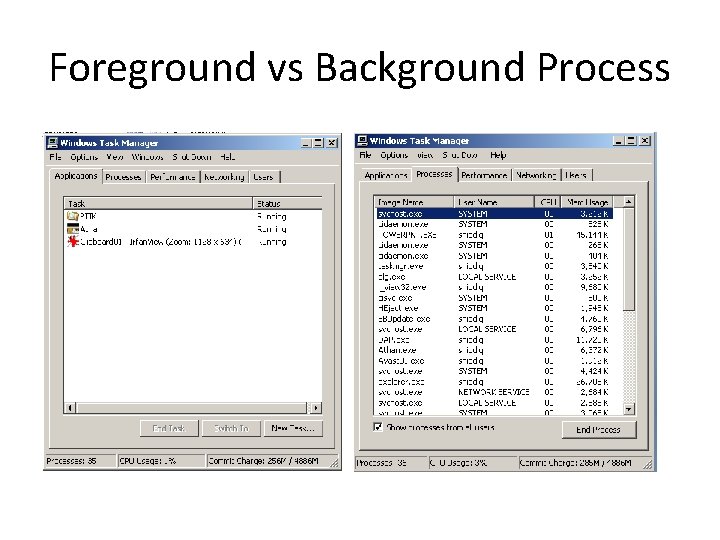Open Shut Down menu in left Task Manager
The width and height of the screenshot is (720, 540).
pyautogui.click(x=192, y=157)
